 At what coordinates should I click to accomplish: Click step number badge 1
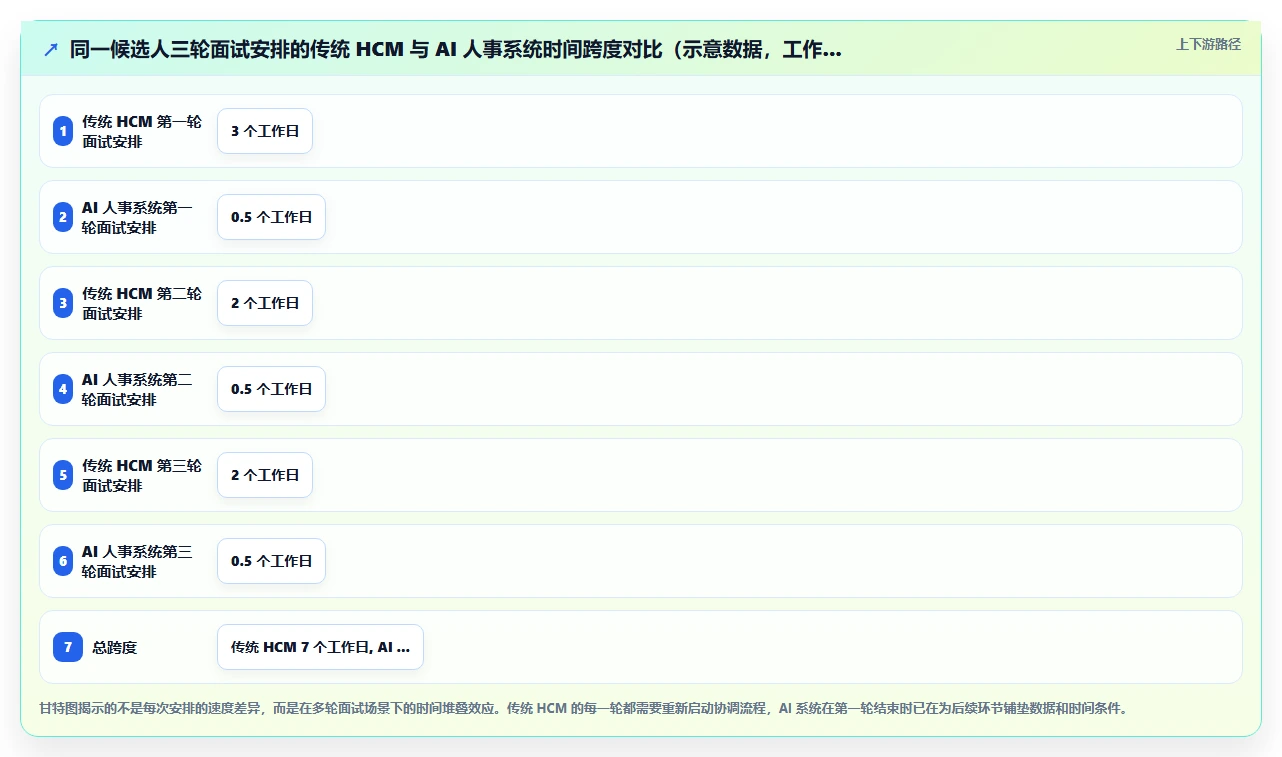click(63, 131)
